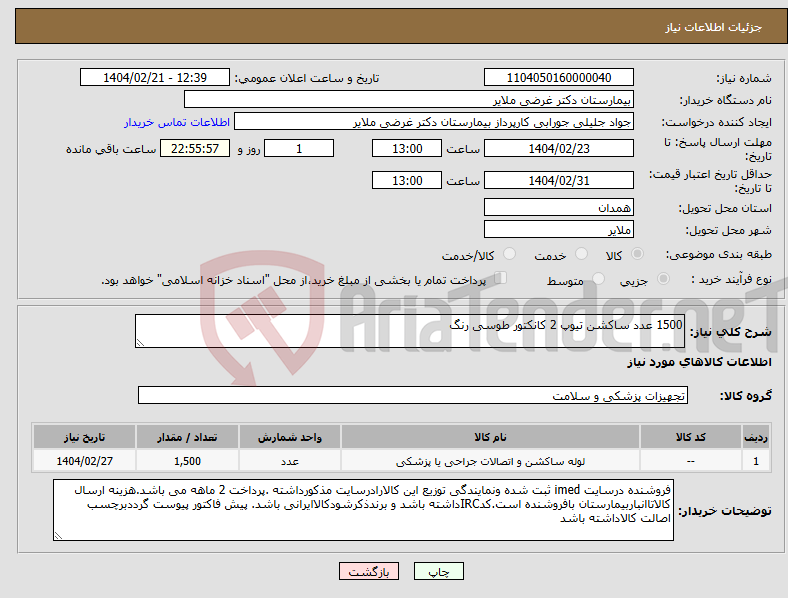
Task: Select the کالا radio button
Action: [637, 254]
